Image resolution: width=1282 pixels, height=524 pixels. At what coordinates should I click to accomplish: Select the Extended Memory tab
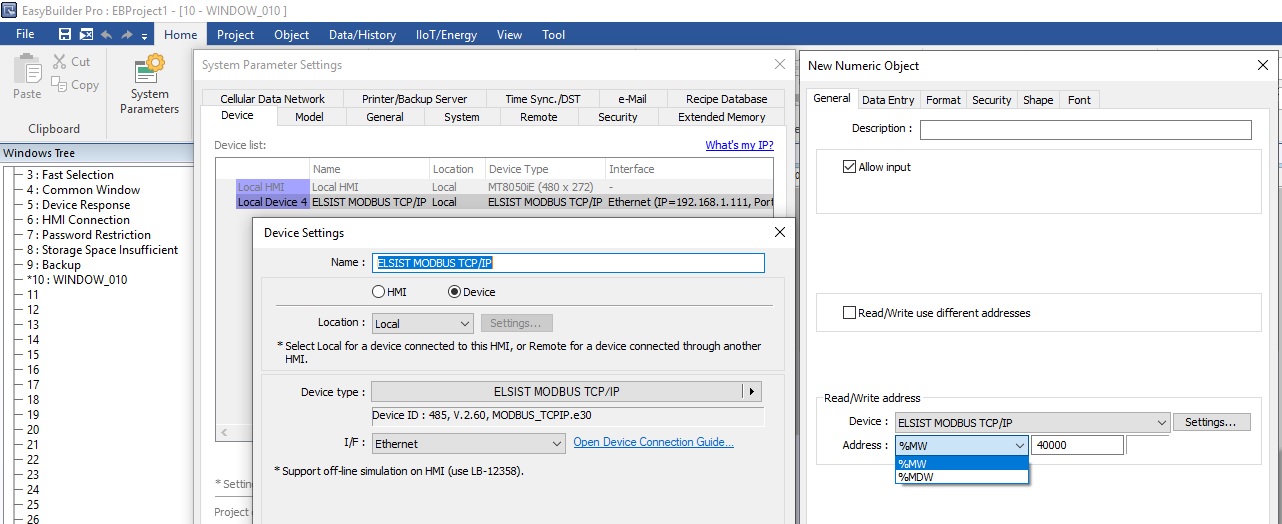721,117
